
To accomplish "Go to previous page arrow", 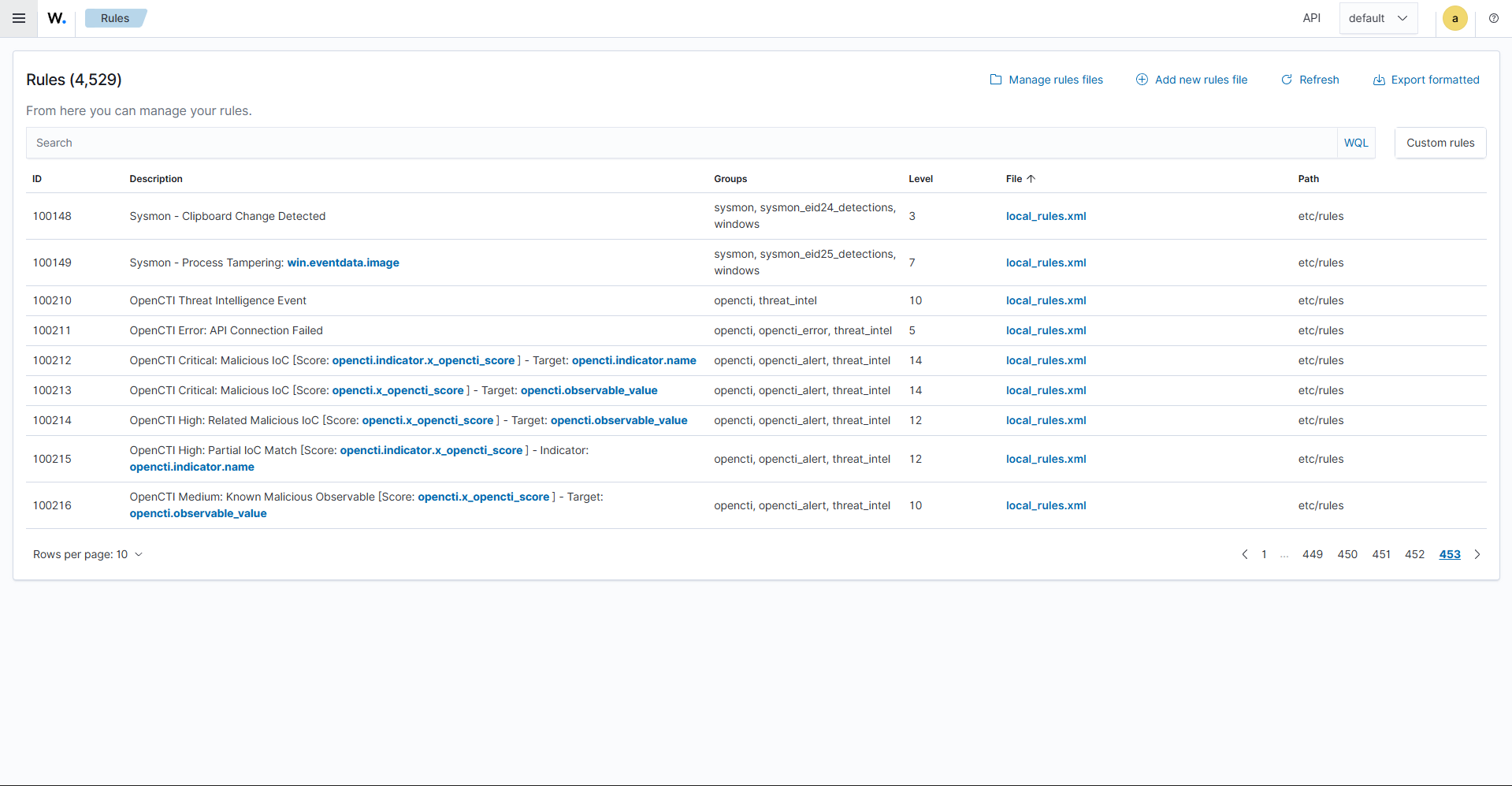I will pyautogui.click(x=1245, y=554).
